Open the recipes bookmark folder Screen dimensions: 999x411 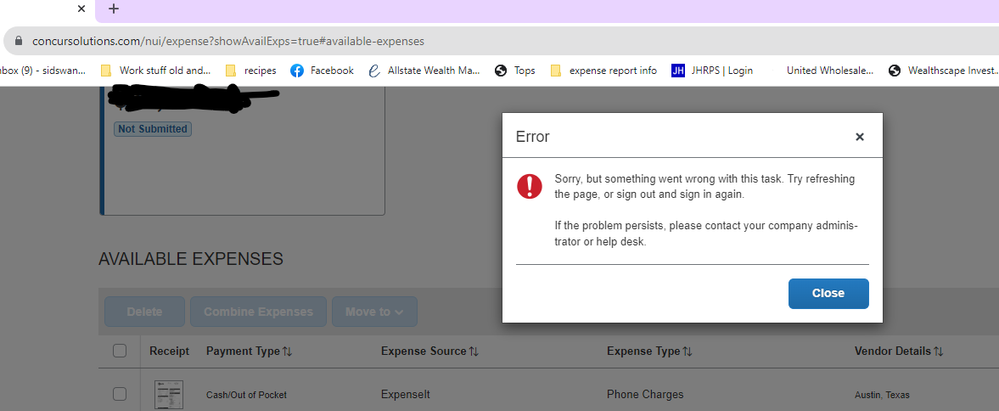pyautogui.click(x=251, y=71)
